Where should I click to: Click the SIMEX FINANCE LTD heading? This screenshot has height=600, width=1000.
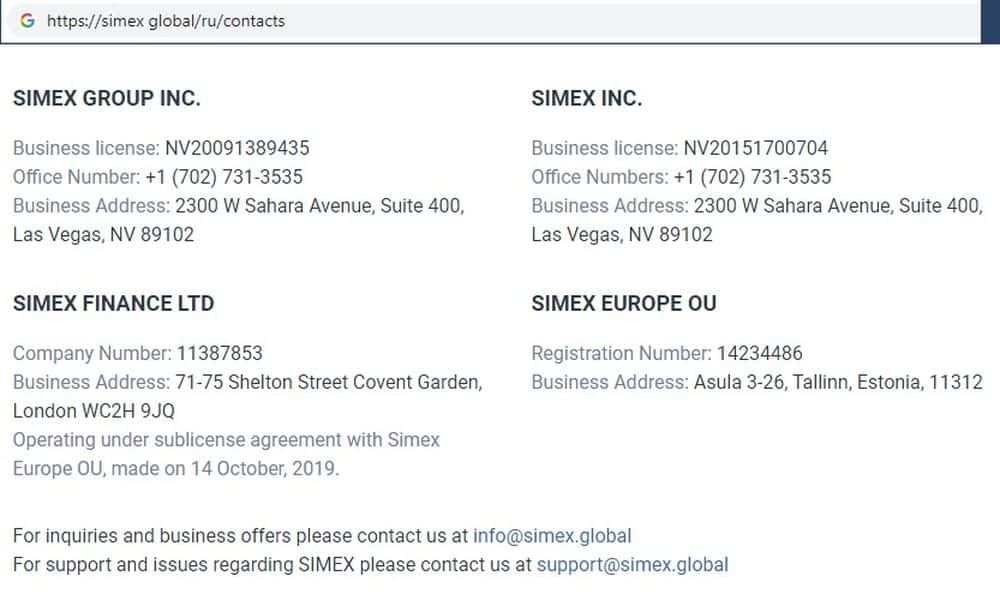[113, 303]
